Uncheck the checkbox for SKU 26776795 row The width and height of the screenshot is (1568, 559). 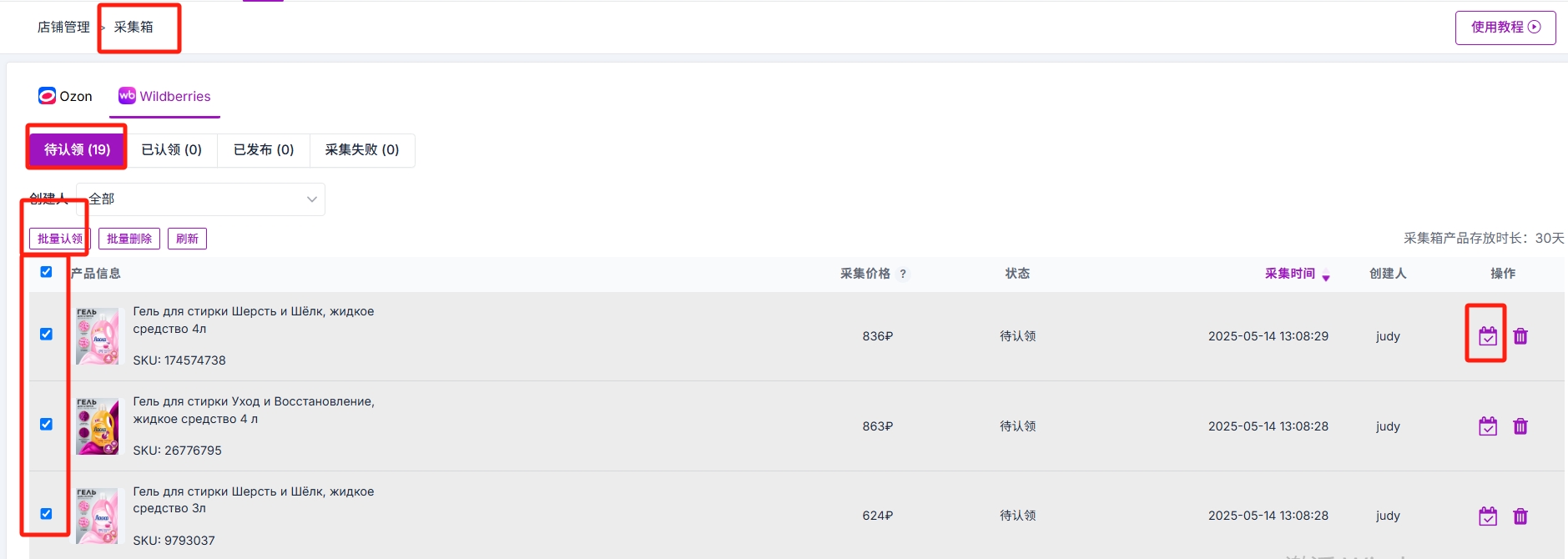coord(46,424)
